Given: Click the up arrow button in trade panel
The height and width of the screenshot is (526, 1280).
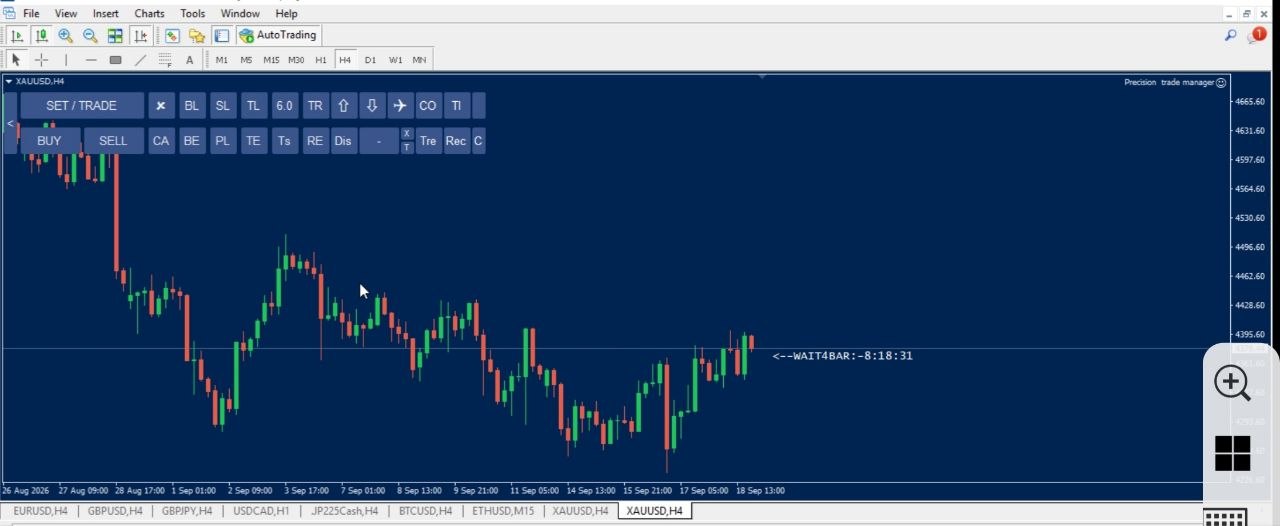Looking at the screenshot, I should [x=343, y=106].
